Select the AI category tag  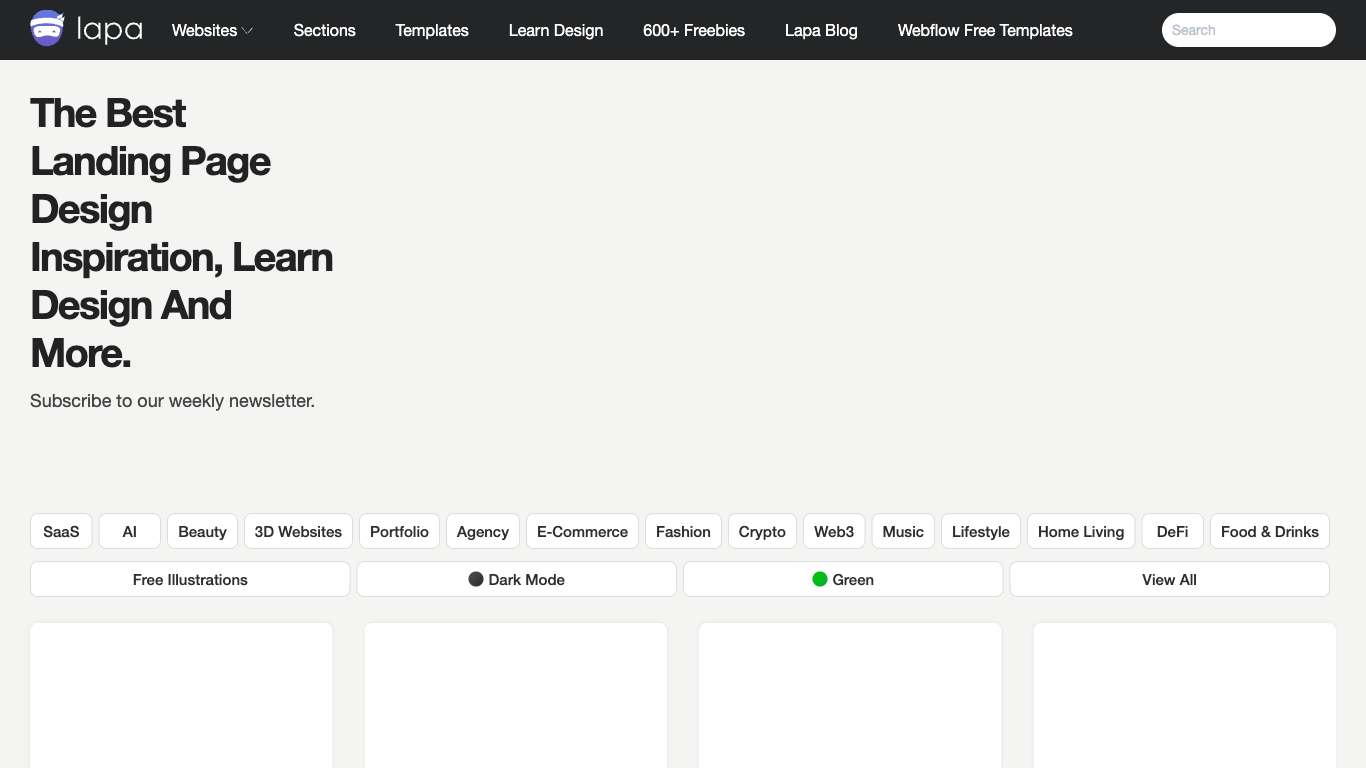pyautogui.click(x=129, y=532)
